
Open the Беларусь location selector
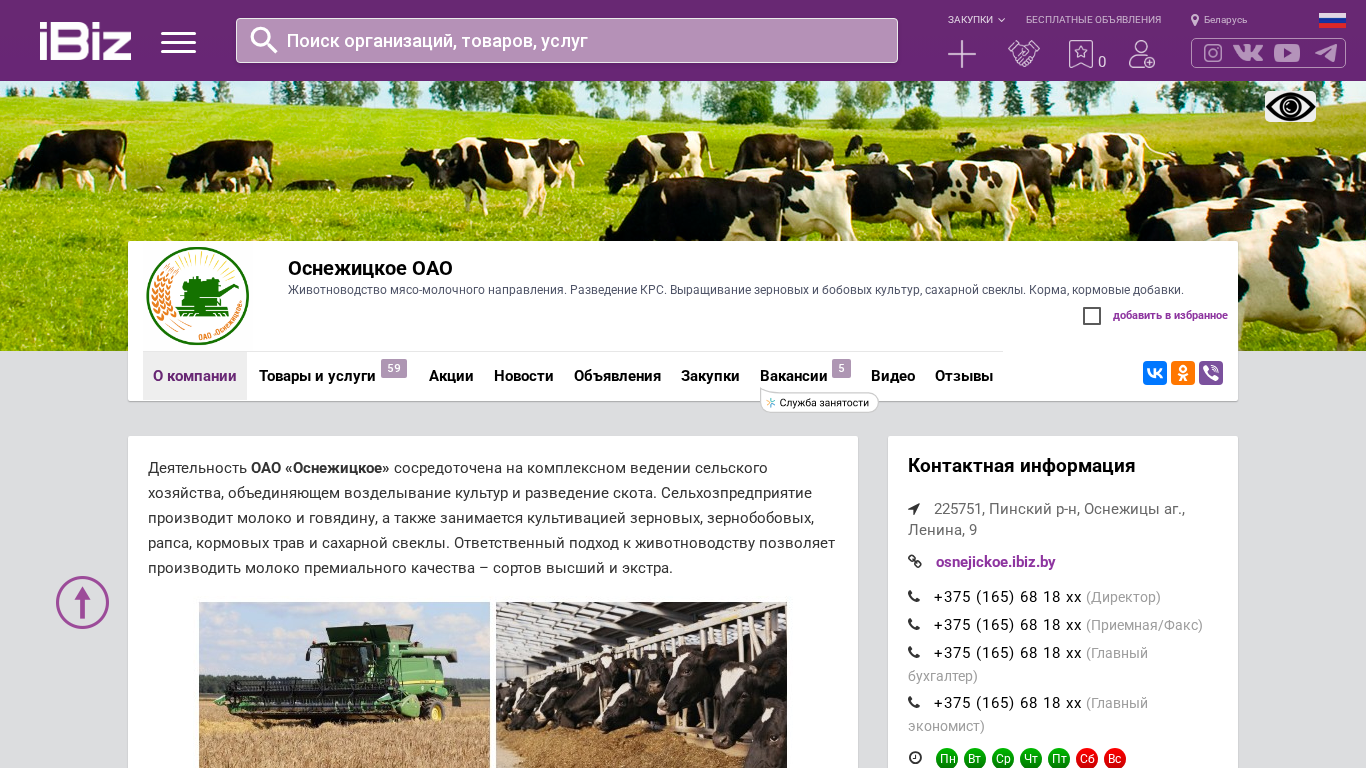coord(1219,20)
